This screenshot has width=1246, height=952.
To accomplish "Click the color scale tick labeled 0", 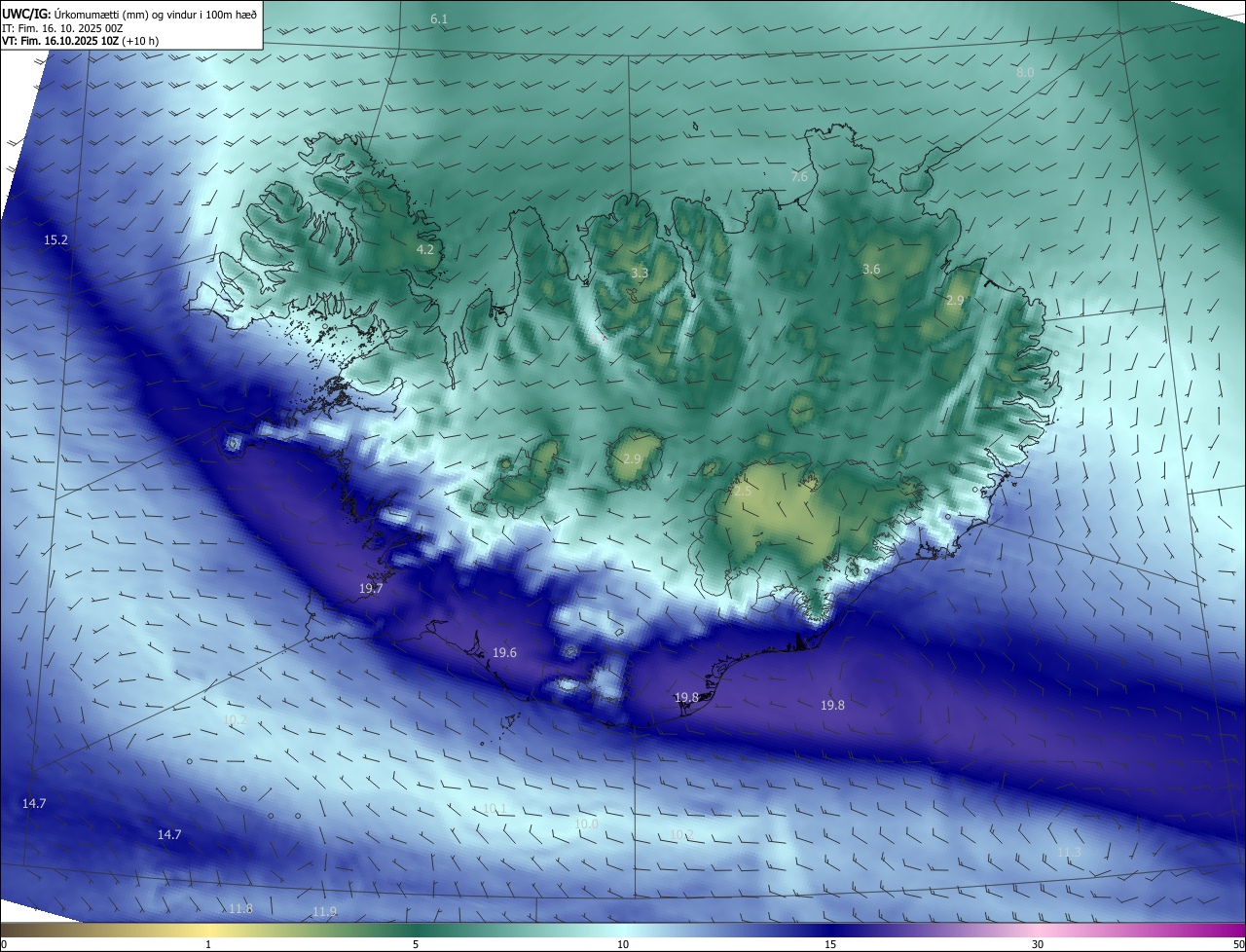I will pyautogui.click(x=4, y=944).
